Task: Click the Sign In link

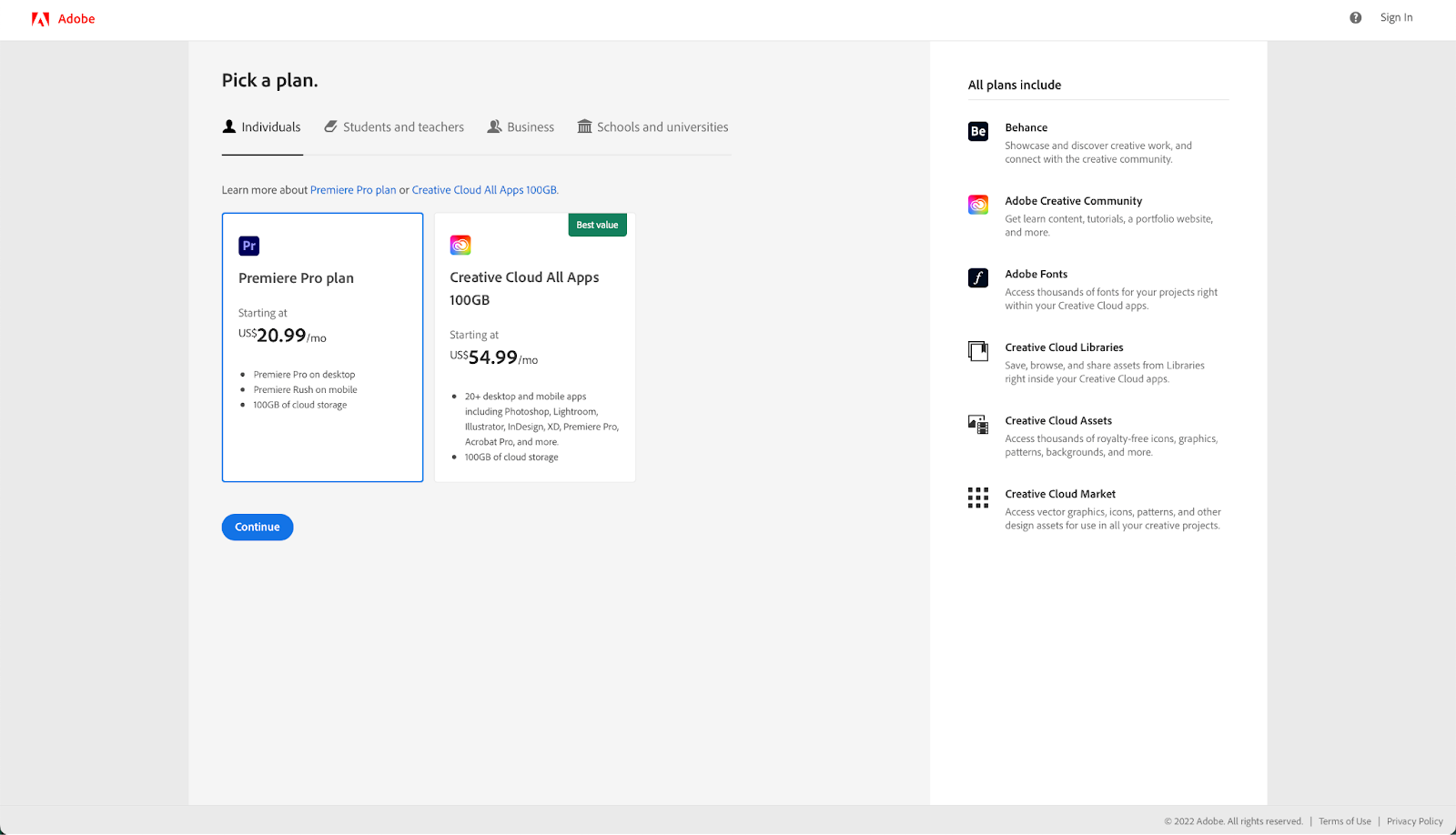Action: pyautogui.click(x=1396, y=17)
